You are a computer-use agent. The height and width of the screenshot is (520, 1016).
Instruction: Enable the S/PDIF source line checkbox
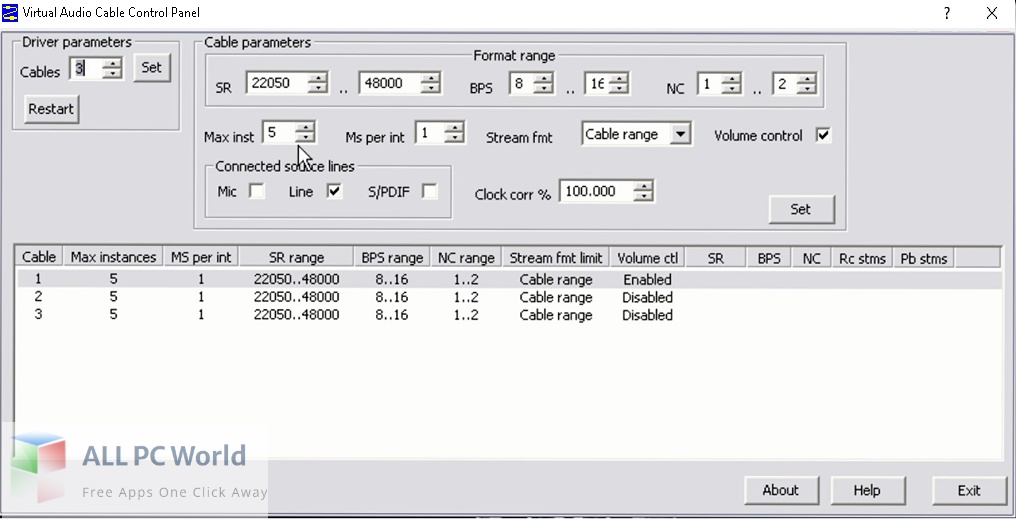pos(429,191)
